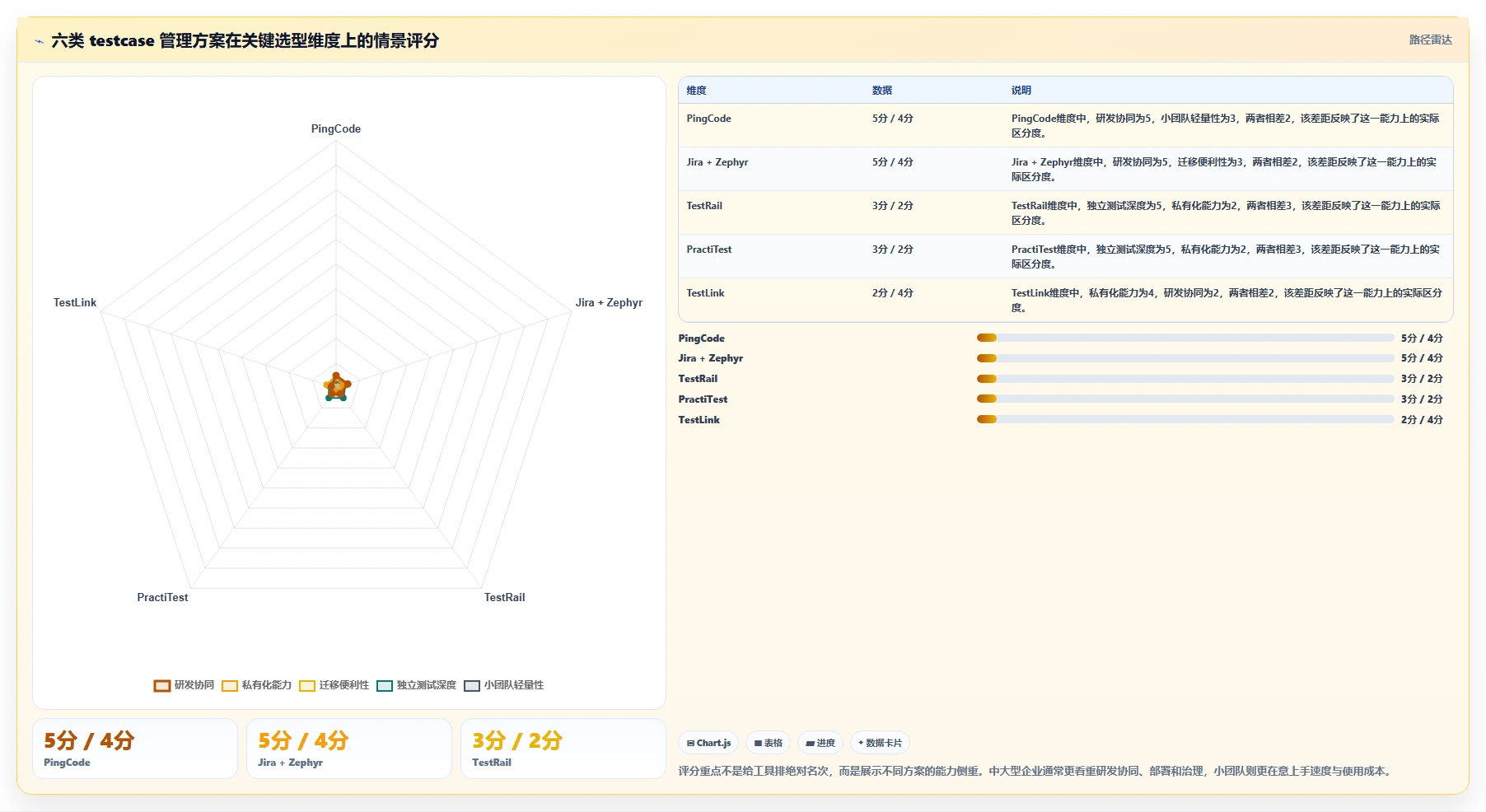The height and width of the screenshot is (812, 1486).
Task: Click the radar chart data cluster
Action: pos(336,386)
